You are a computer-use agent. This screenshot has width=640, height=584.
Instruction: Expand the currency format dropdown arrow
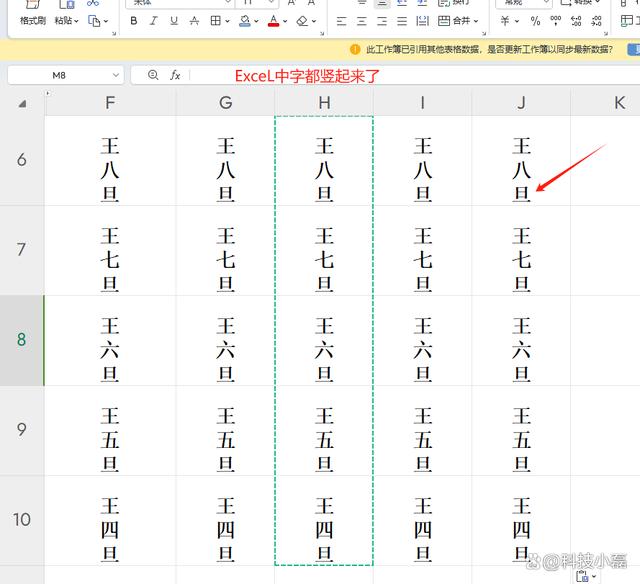[517, 21]
